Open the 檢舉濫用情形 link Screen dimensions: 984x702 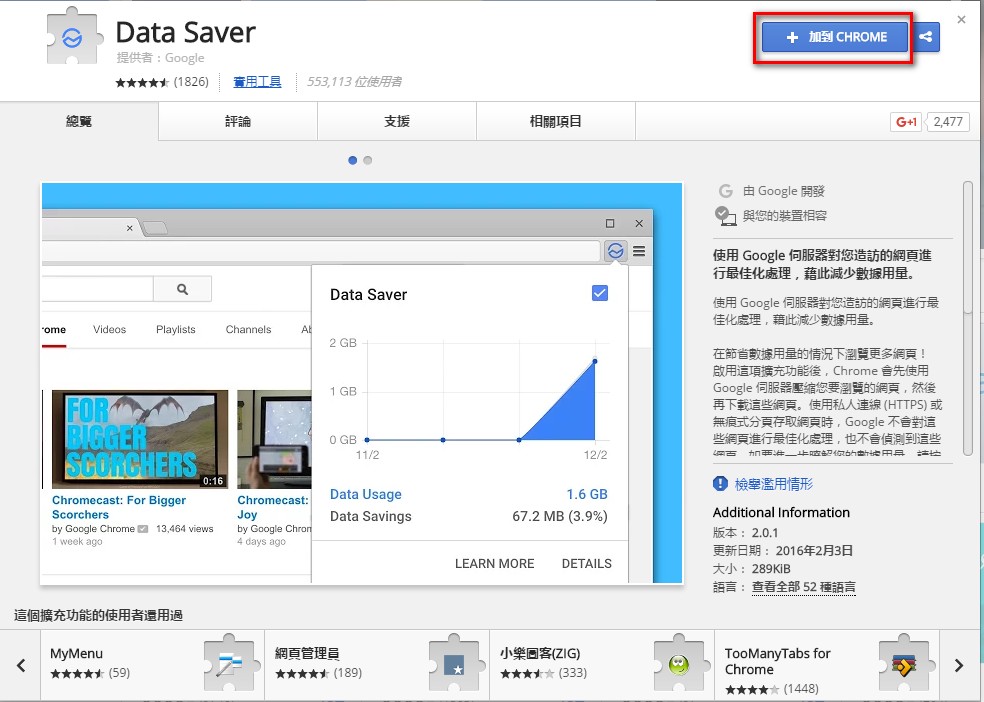[774, 484]
